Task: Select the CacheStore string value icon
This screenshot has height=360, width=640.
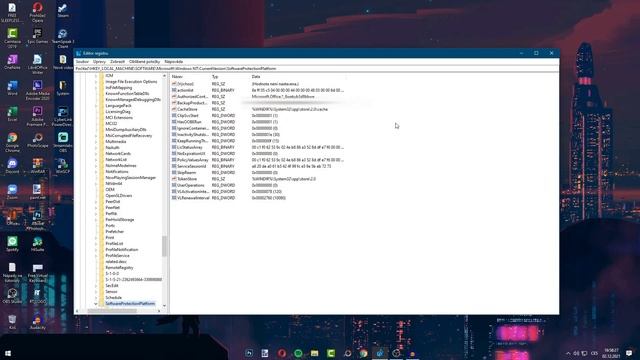Action: click(x=174, y=109)
